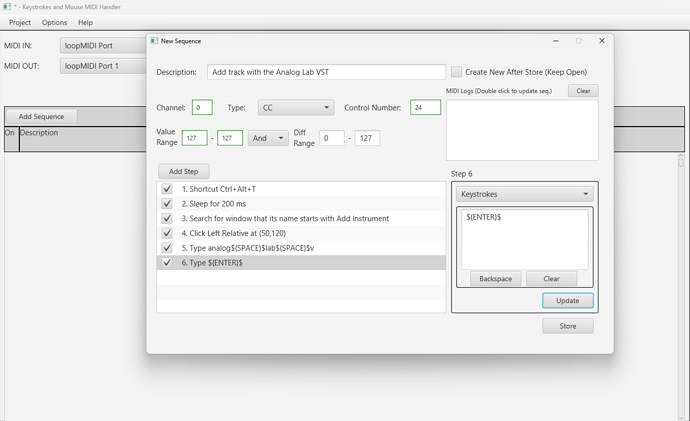This screenshot has height=421, width=690.
Task: Open the Project menu
Action: click(20, 22)
